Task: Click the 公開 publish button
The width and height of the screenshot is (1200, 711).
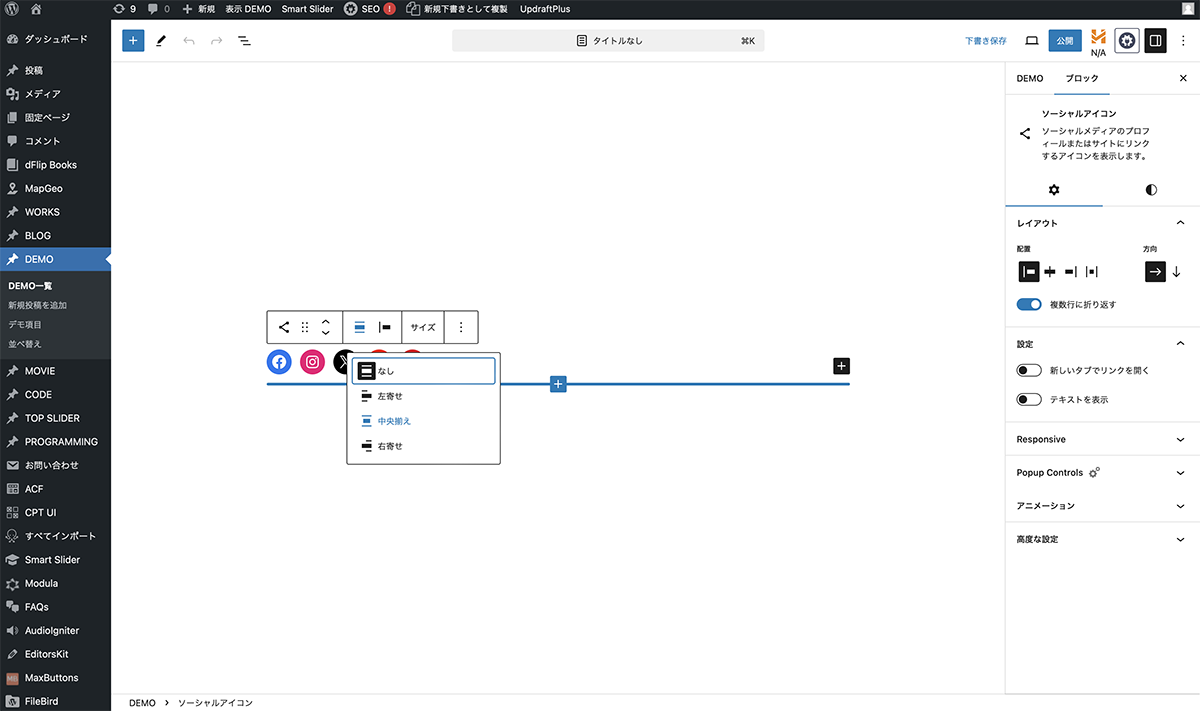Action: pyautogui.click(x=1065, y=41)
